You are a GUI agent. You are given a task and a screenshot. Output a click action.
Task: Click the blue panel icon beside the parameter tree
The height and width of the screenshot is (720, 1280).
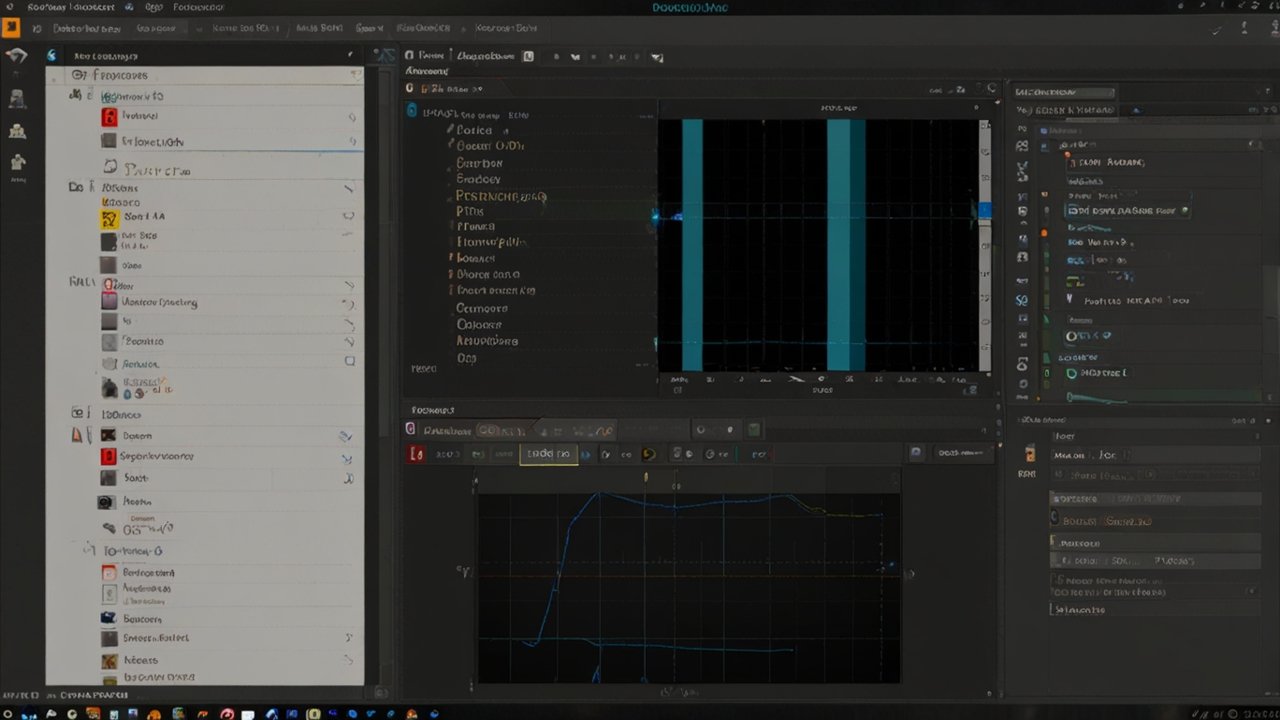click(411, 110)
